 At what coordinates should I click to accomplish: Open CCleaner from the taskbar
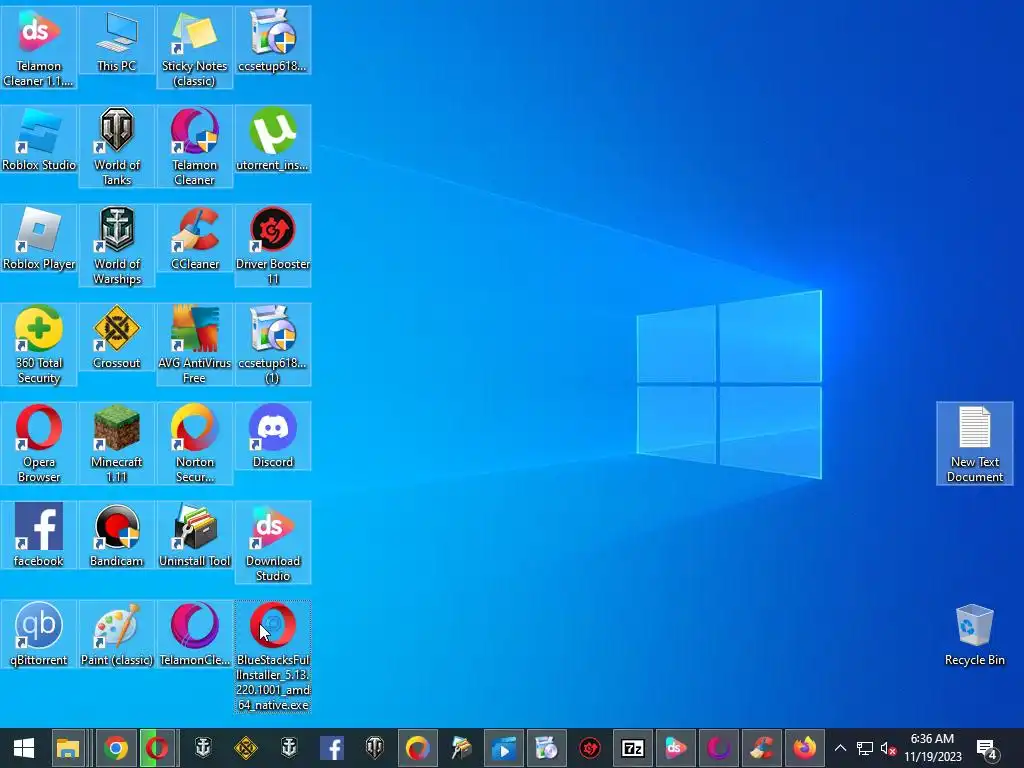pyautogui.click(x=761, y=748)
